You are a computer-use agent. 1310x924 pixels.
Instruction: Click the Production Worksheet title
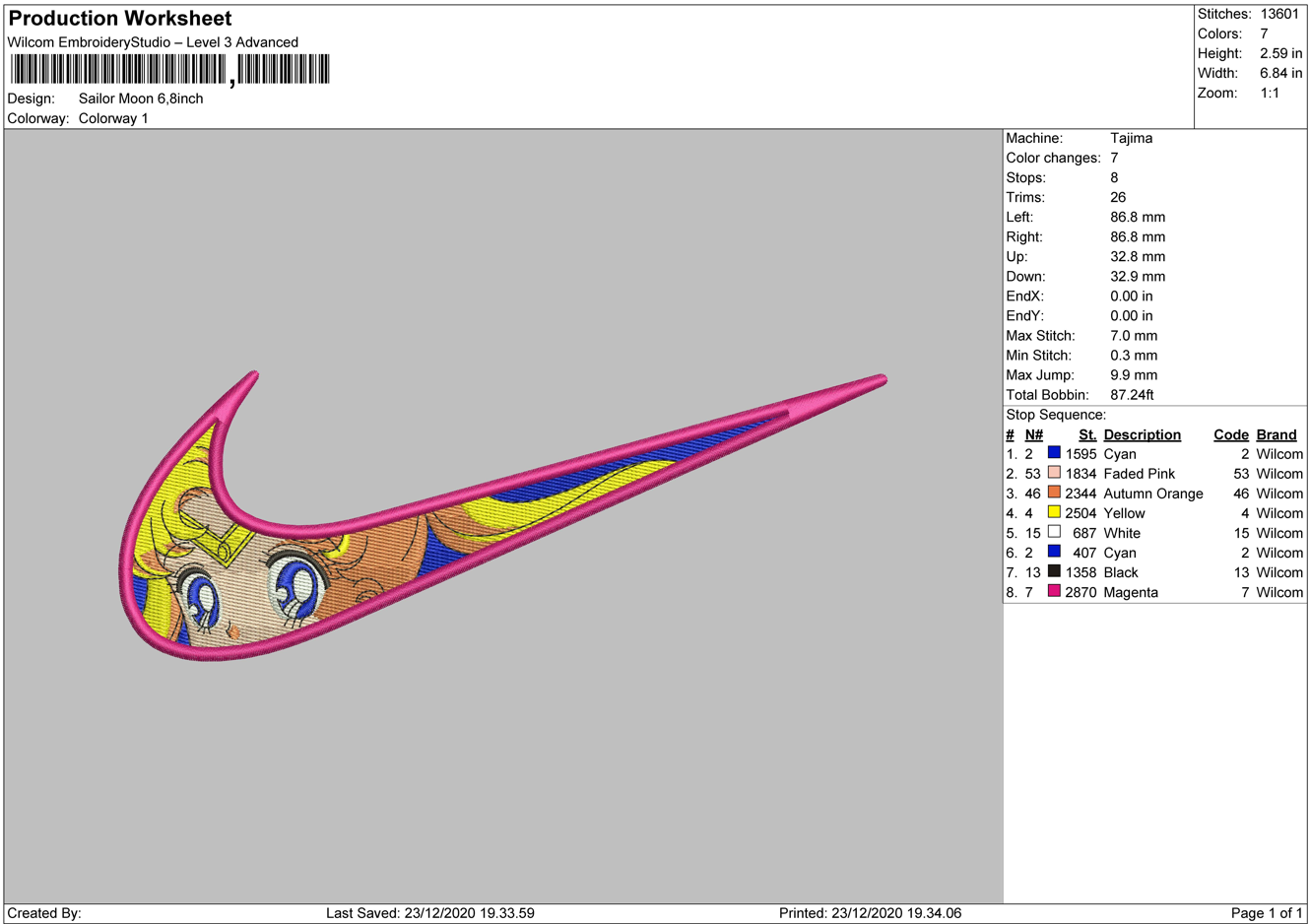pos(120,19)
